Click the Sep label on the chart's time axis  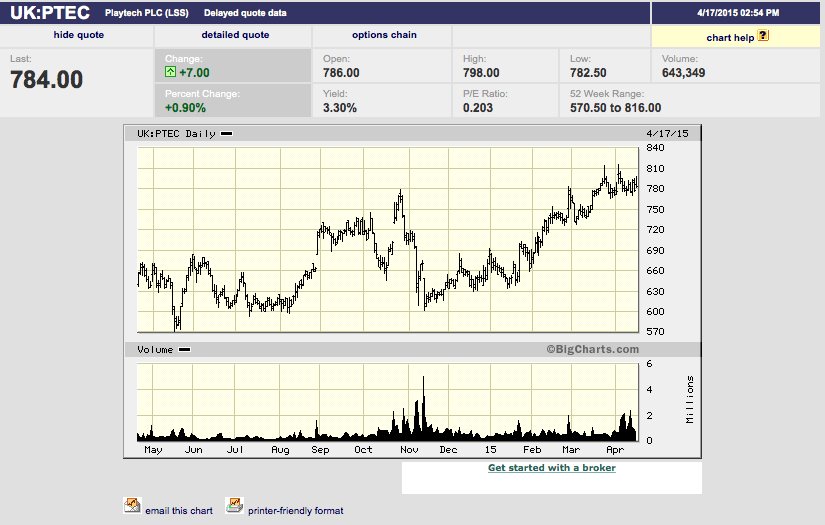click(320, 450)
